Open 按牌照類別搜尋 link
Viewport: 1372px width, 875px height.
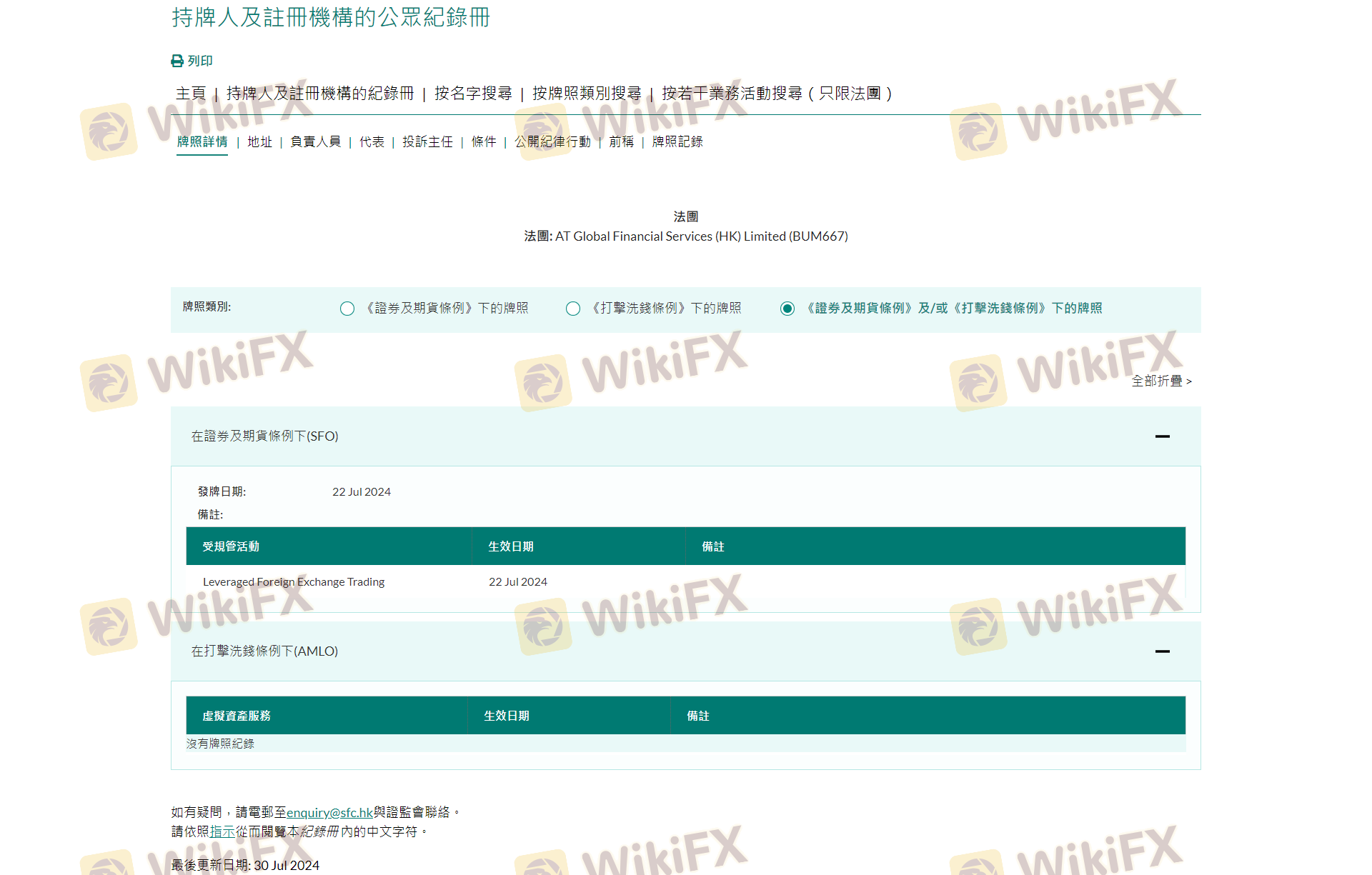click(x=587, y=94)
